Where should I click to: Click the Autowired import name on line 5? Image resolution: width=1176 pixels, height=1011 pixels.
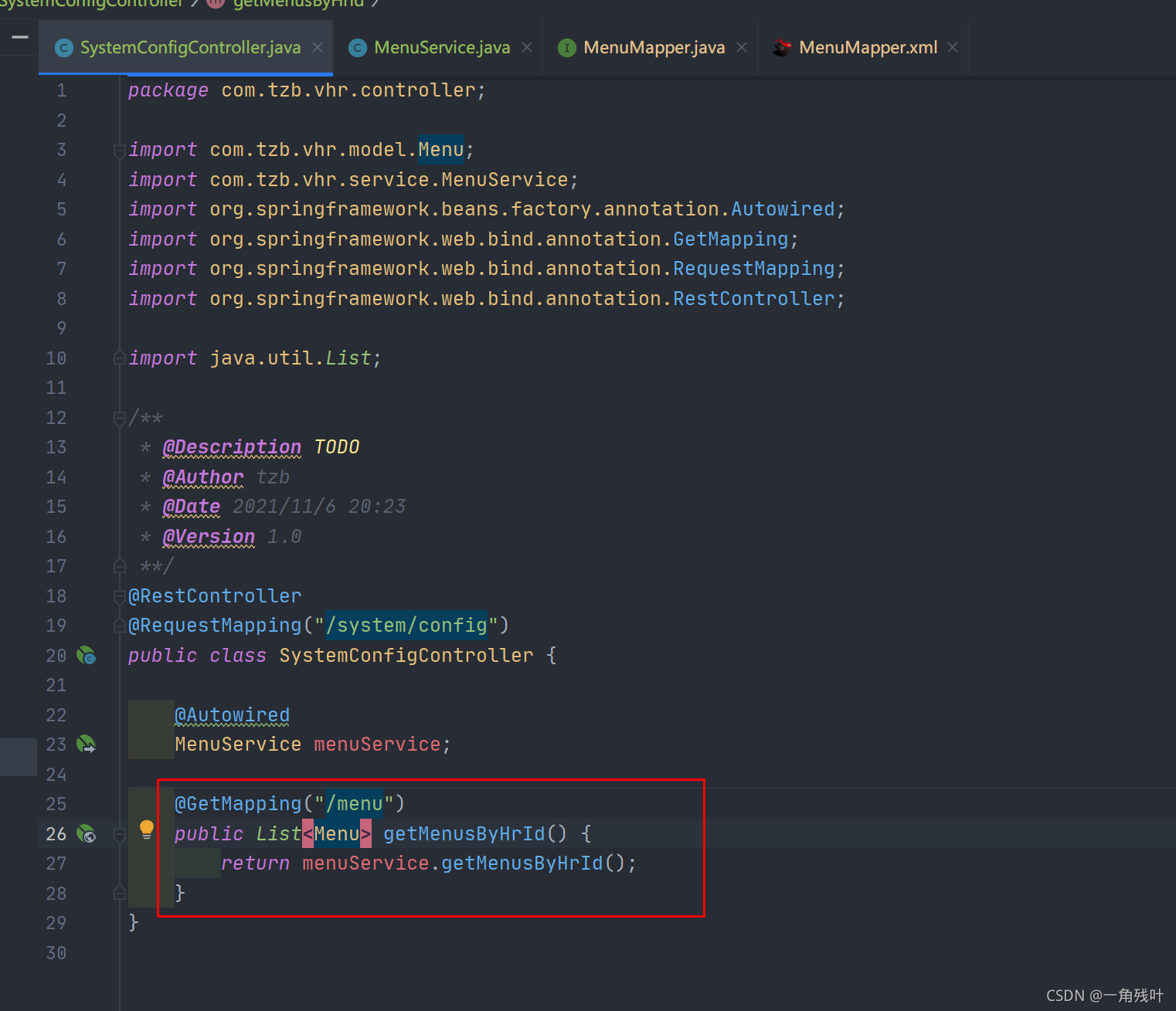point(783,209)
